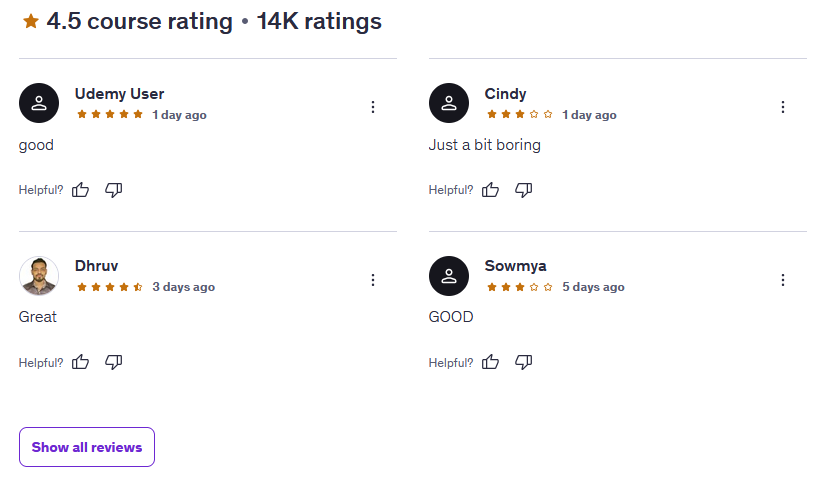Click Cindy's default avatar icon
820x480 pixels.
449,103
